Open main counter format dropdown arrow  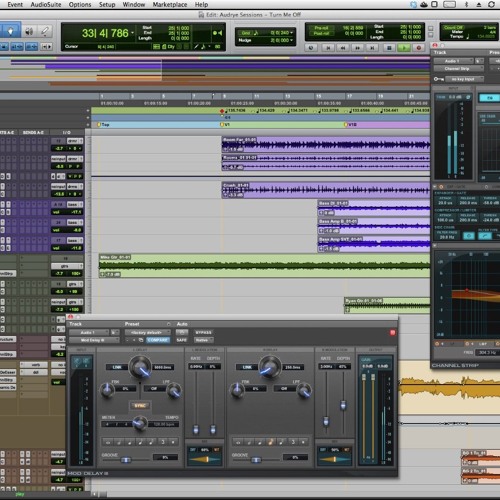coord(132,33)
